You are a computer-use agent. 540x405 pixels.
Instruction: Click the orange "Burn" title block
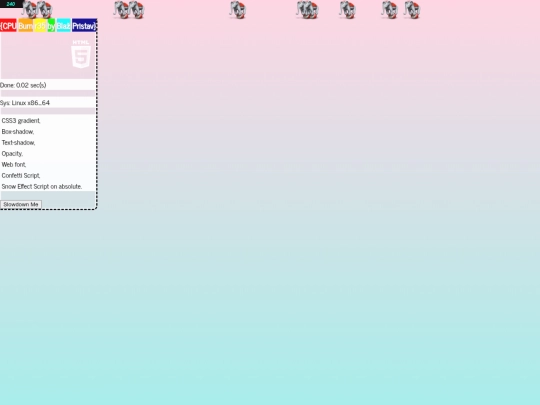(x=25, y=25)
